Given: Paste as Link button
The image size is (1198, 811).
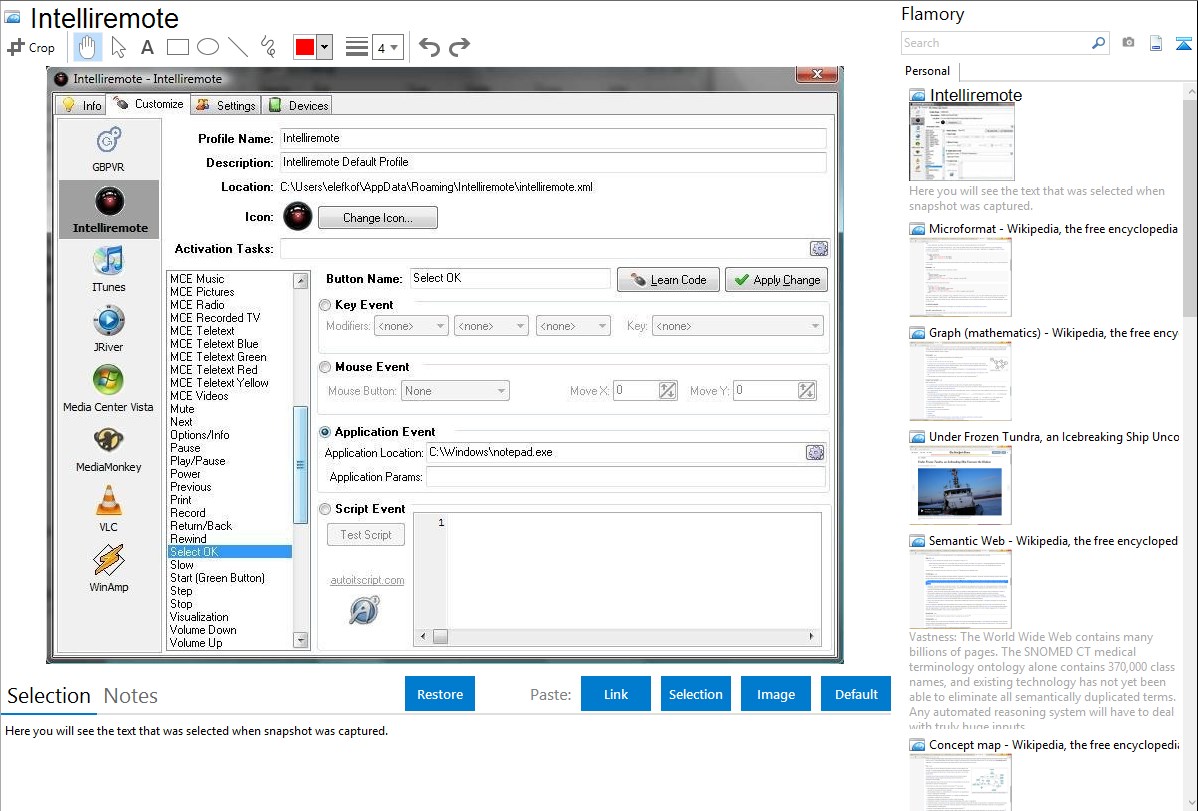Looking at the screenshot, I should coord(616,694).
